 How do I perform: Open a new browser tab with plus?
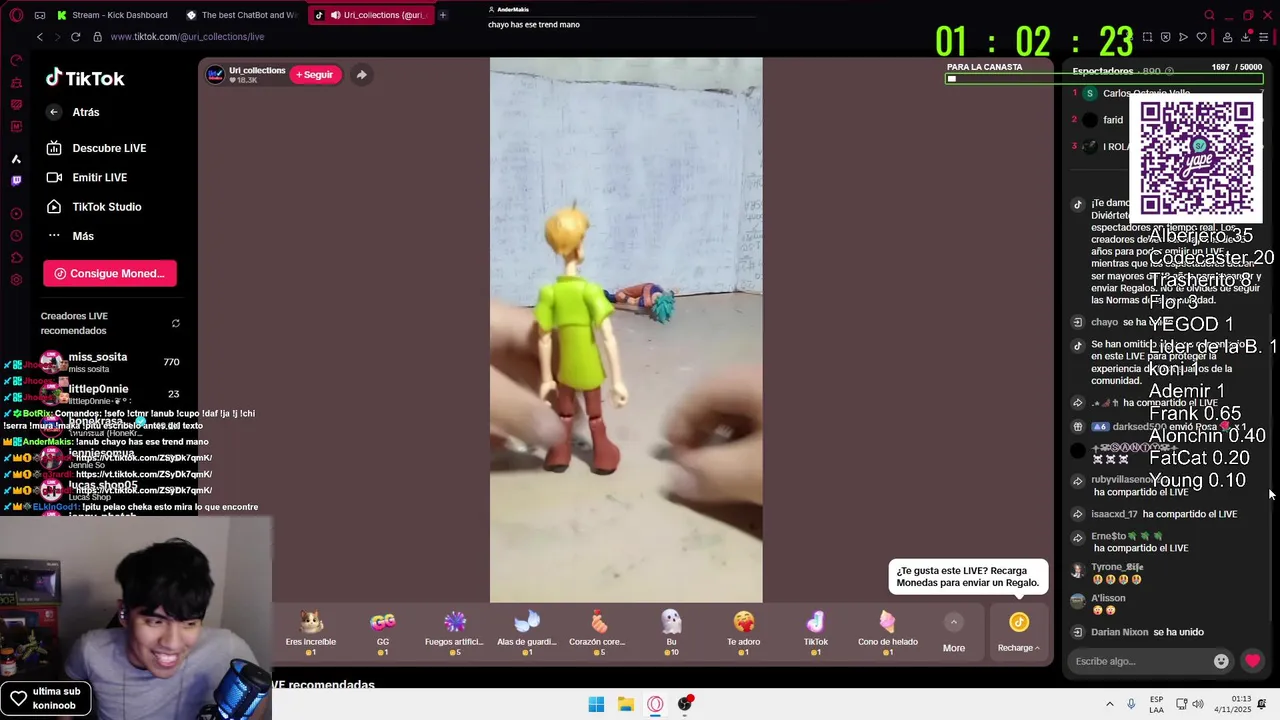443,15
